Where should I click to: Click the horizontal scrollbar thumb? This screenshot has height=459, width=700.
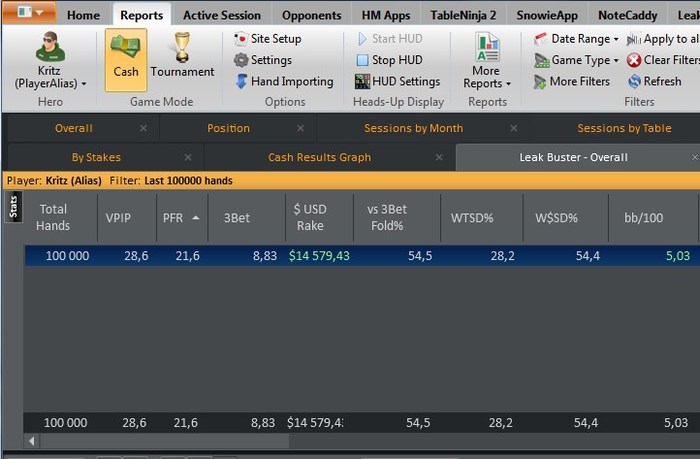164,441
